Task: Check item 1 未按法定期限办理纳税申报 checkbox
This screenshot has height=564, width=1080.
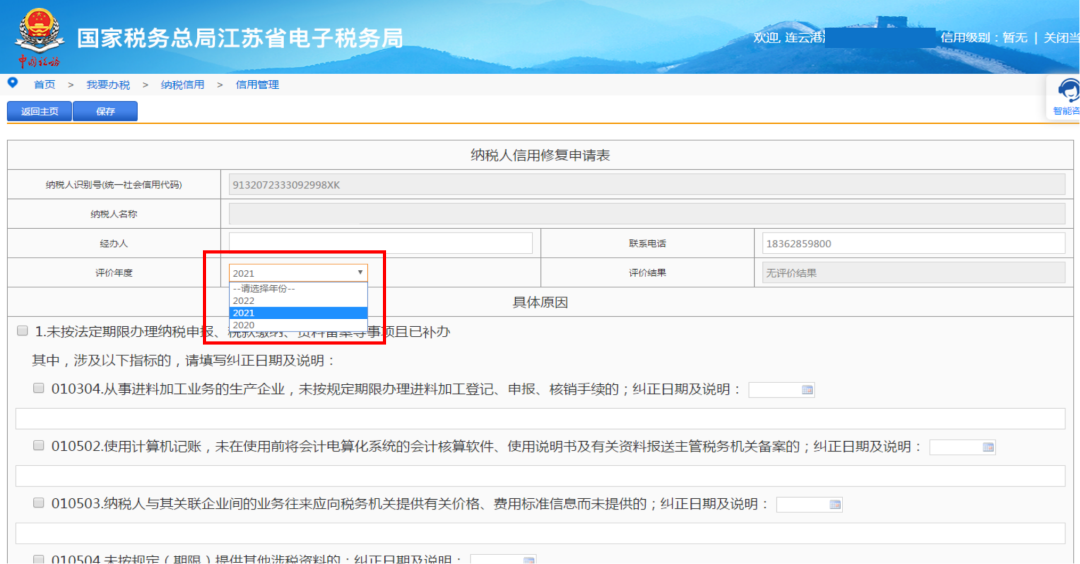Action: coord(23,331)
